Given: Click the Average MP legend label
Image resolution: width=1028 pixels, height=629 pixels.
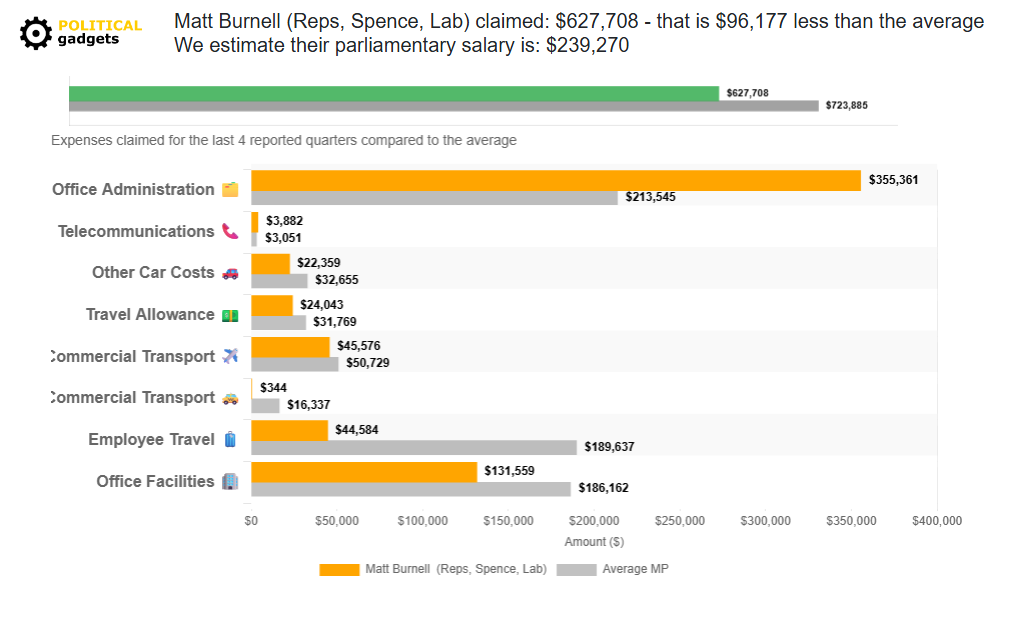Looking at the screenshot, I should (635, 569).
